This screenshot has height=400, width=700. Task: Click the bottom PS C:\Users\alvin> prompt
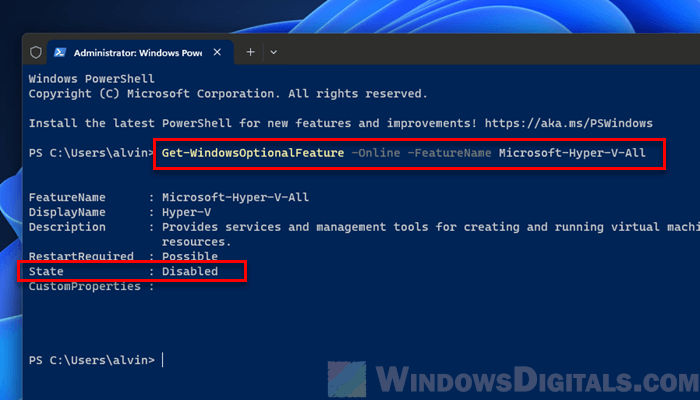click(92, 360)
